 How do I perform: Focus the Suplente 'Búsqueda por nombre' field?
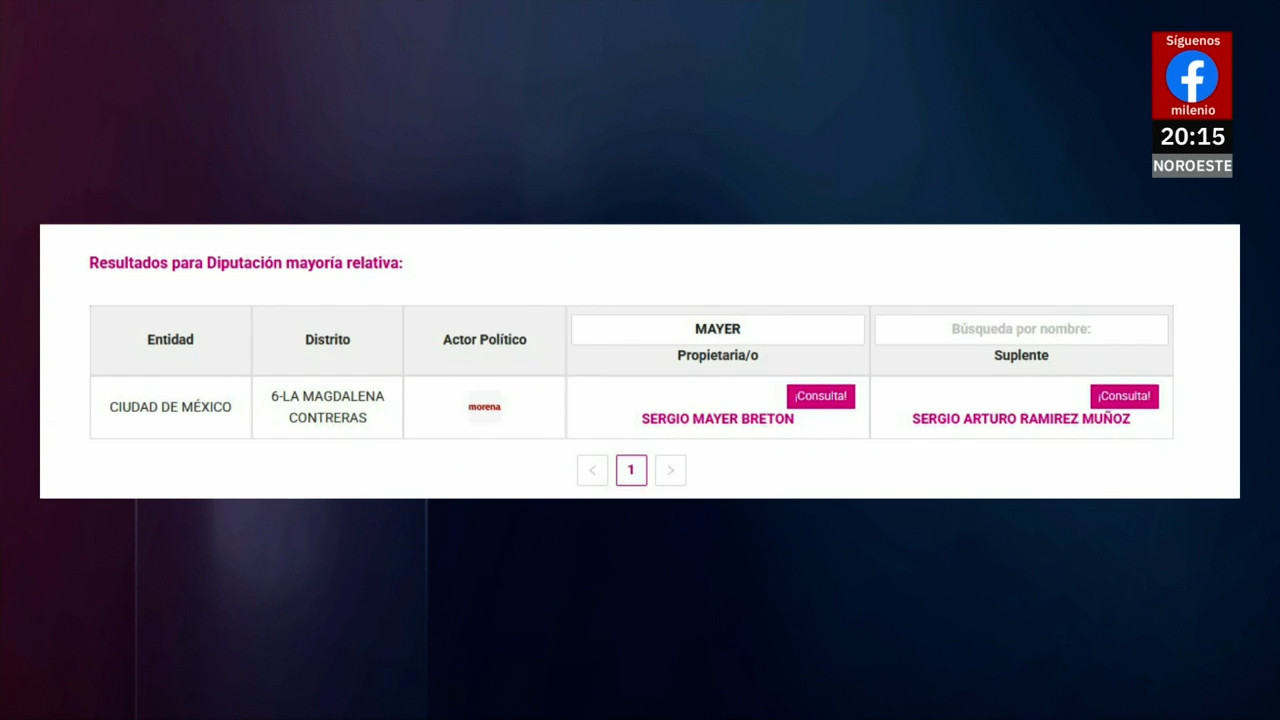1021,329
